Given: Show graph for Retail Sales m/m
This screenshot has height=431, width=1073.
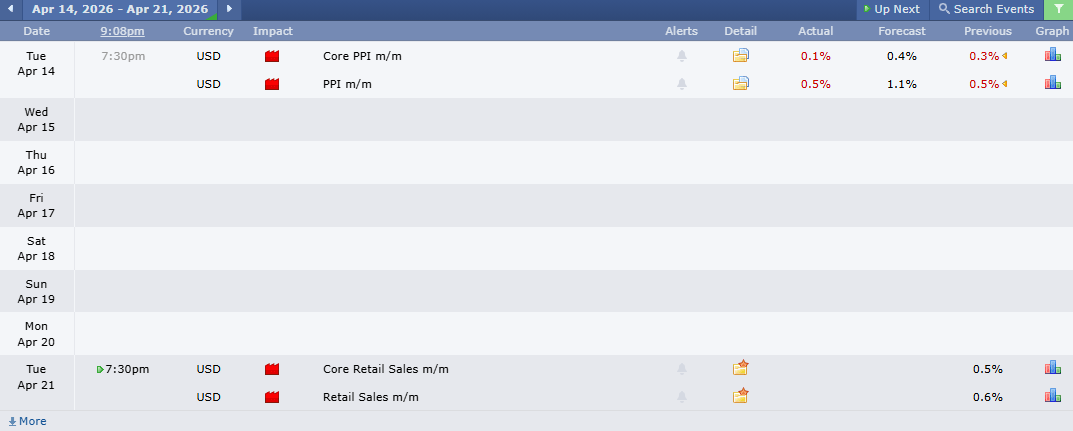Looking at the screenshot, I should [1052, 397].
